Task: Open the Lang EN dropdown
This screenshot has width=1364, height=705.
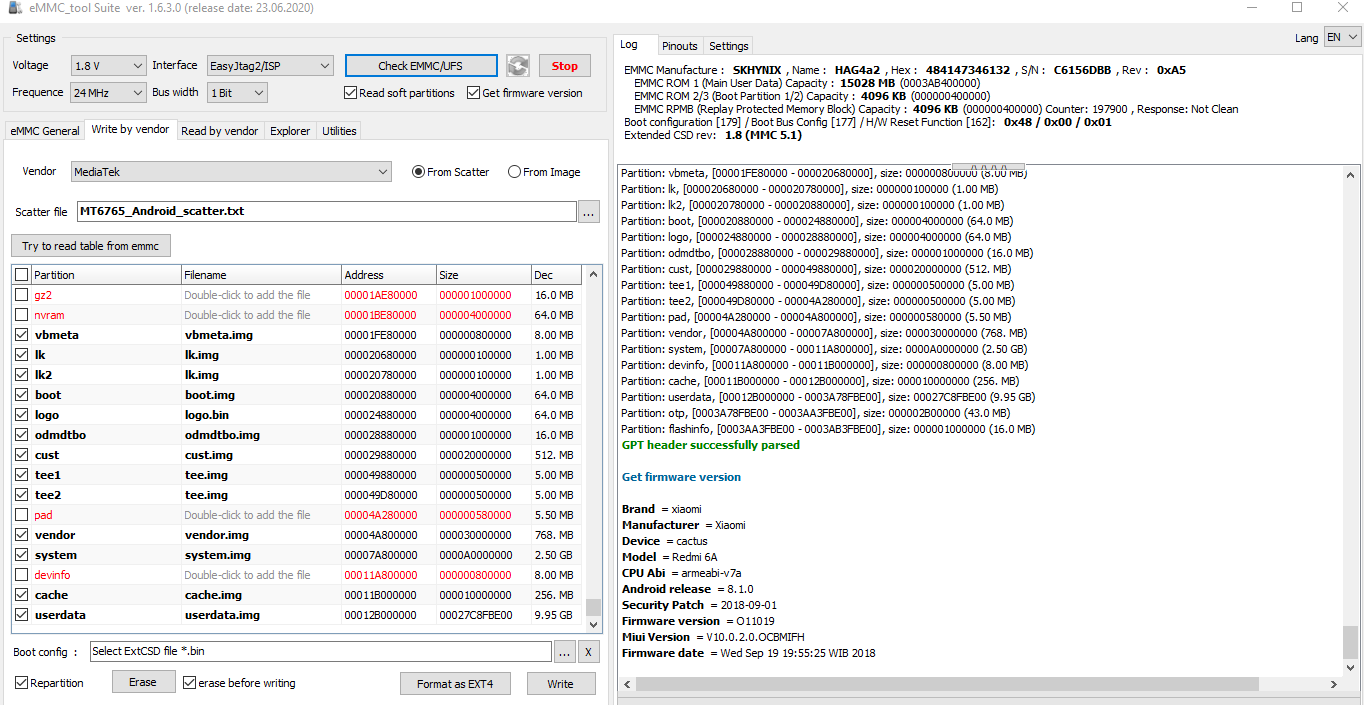Action: click(1342, 37)
